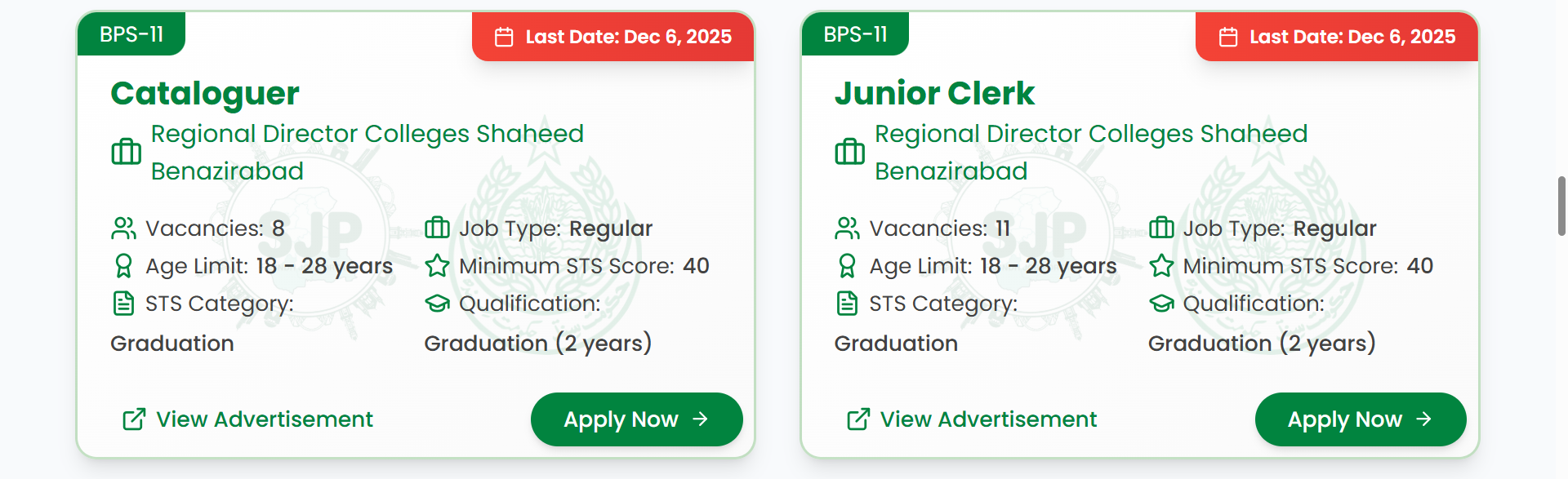1568x479 pixels.
Task: Click the calendar icon on Junior Clerk's Last Date badge
Action: (1227, 36)
